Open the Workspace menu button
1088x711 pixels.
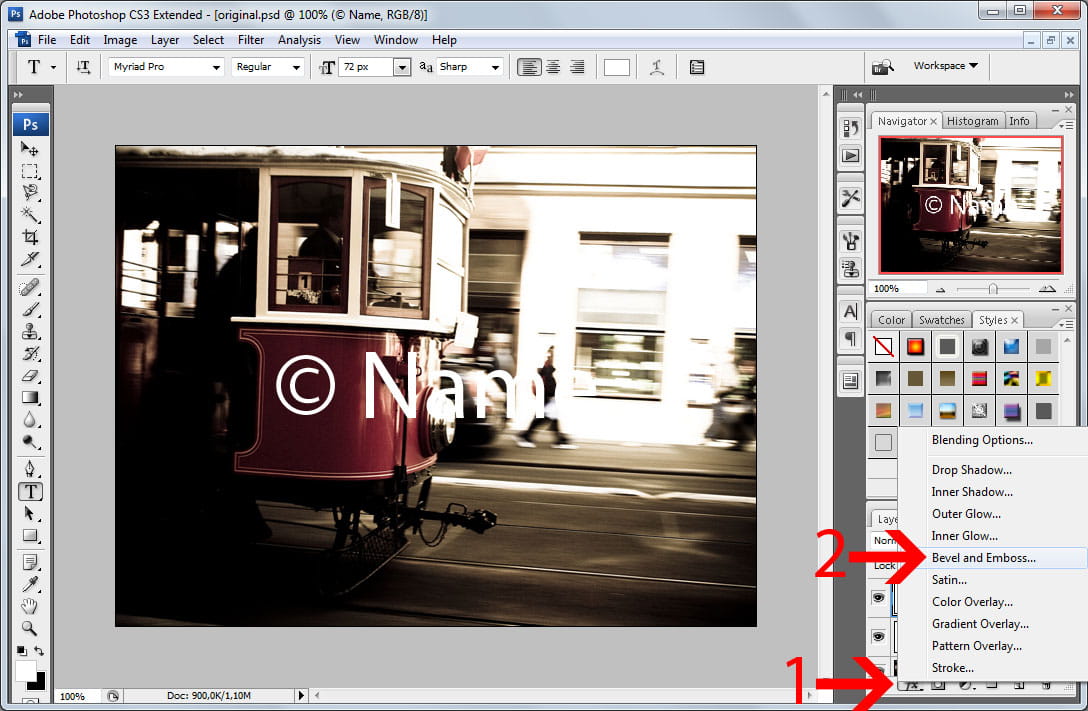pos(945,66)
